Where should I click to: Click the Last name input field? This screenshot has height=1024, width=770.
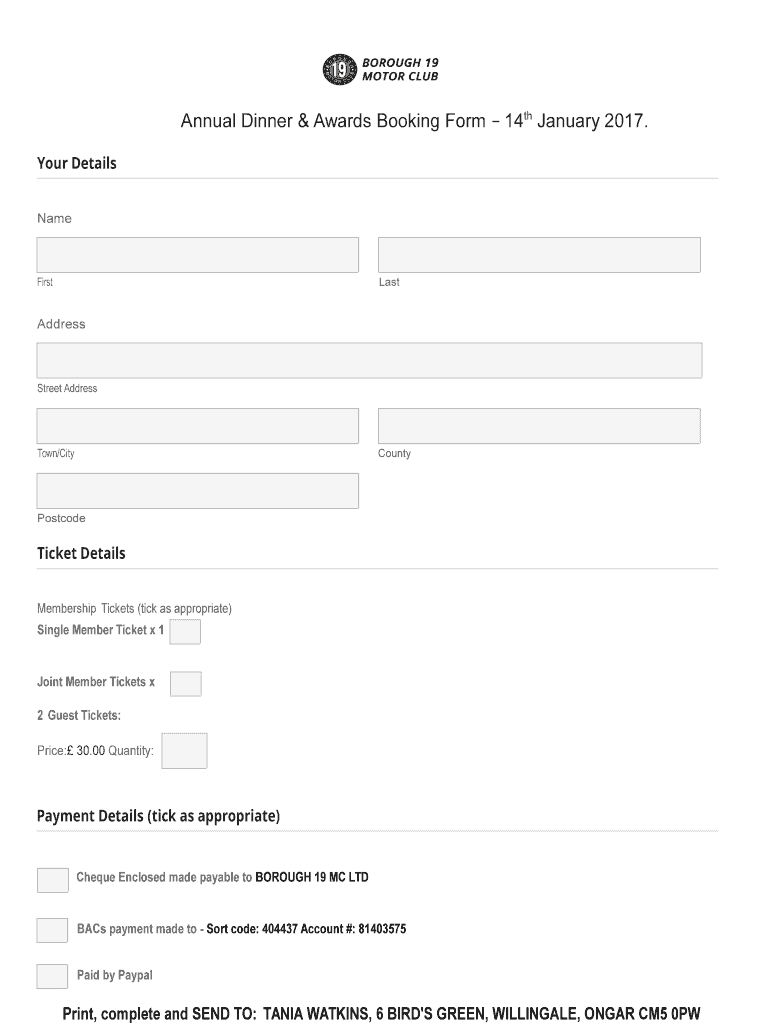(539, 255)
